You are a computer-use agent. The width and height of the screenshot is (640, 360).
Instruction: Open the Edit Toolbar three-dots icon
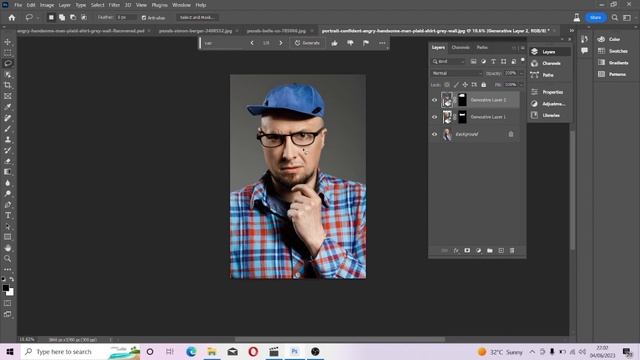(8, 269)
